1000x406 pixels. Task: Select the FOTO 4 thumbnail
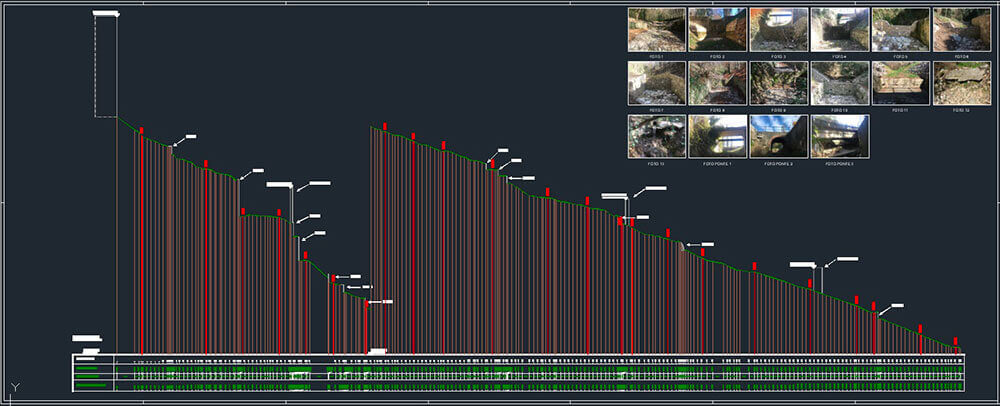click(x=839, y=30)
